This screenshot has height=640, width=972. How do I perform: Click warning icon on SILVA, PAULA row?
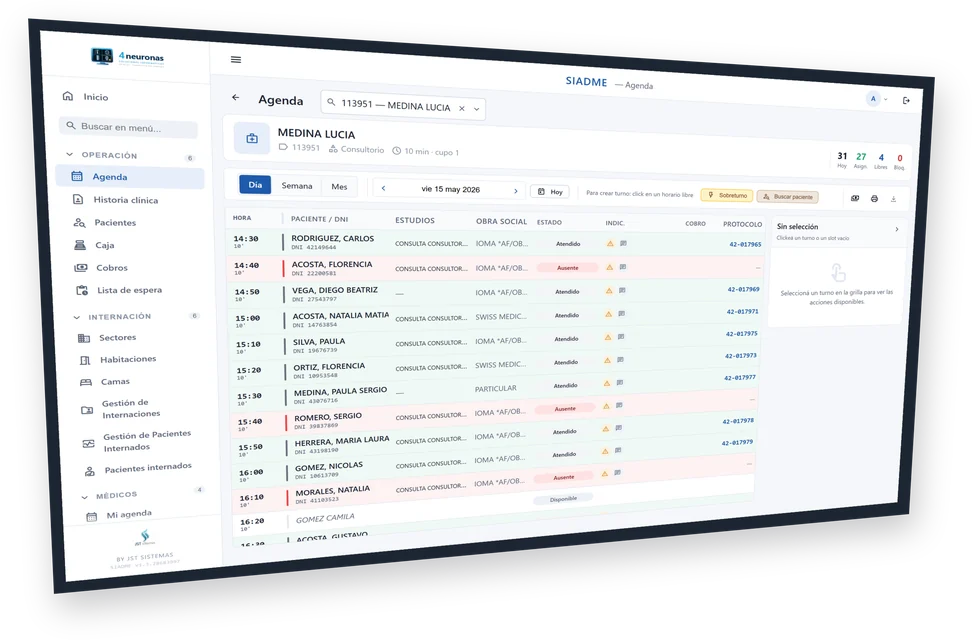[608, 337]
